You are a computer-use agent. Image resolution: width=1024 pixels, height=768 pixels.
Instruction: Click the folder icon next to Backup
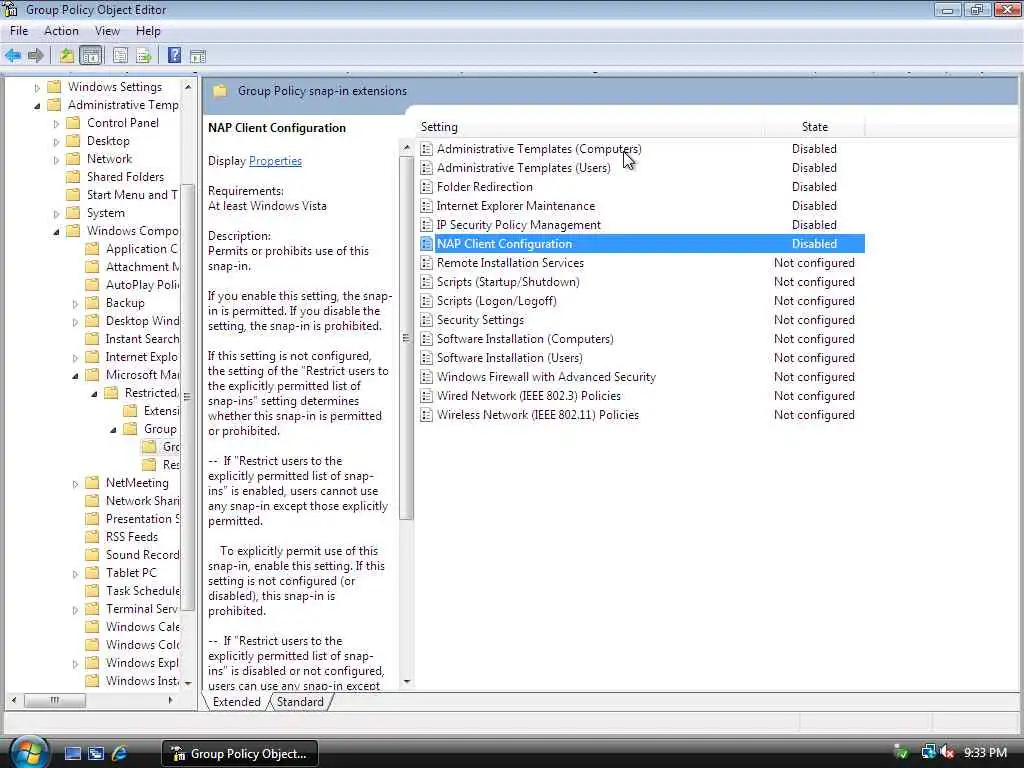(x=92, y=303)
